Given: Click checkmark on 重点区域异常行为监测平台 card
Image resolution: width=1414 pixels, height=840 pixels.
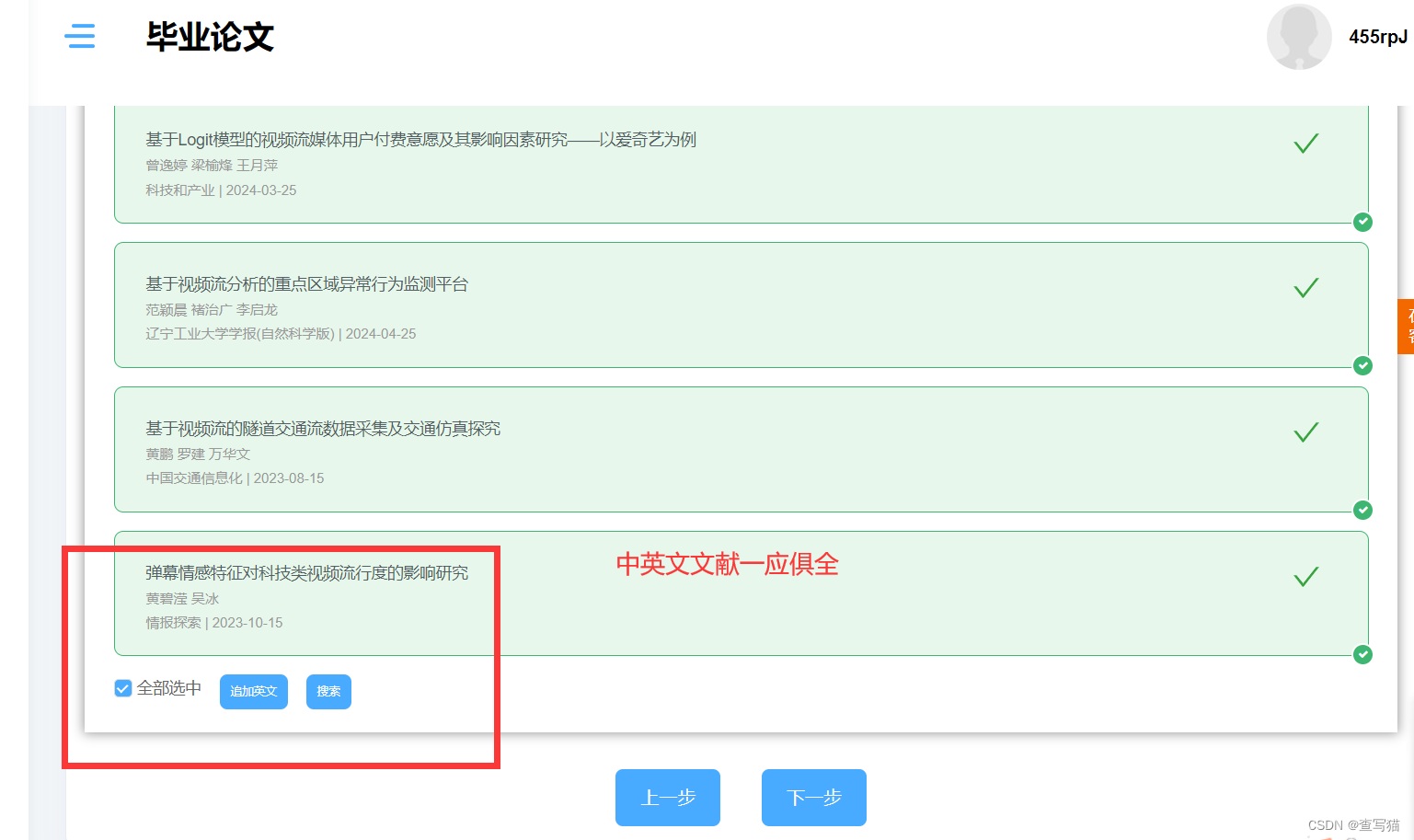Looking at the screenshot, I should point(1306,288).
